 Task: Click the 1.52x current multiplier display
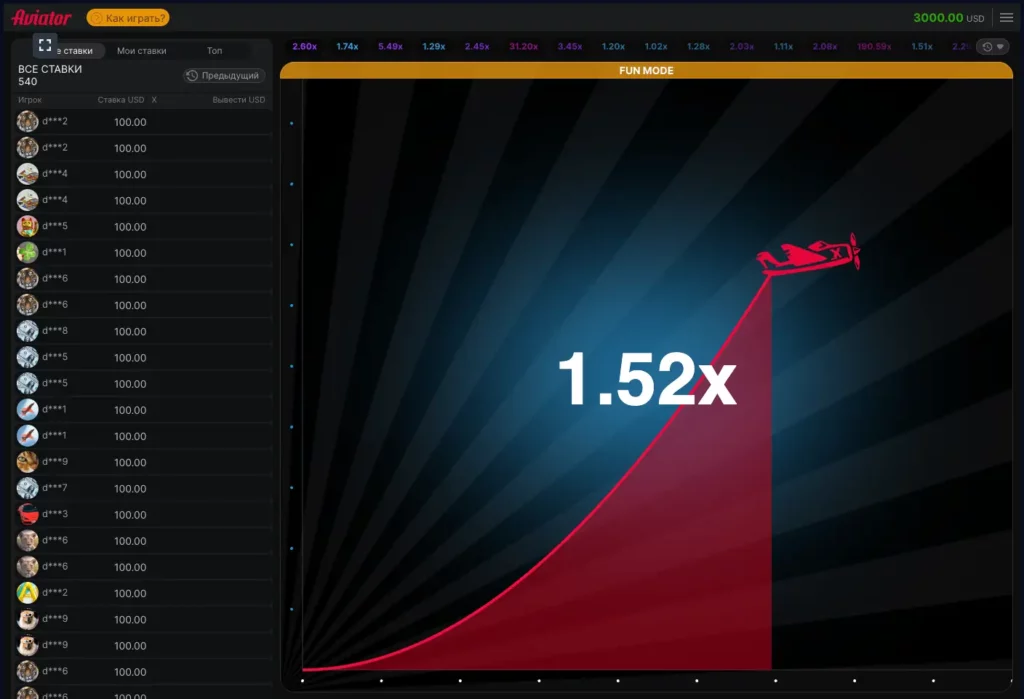pos(646,380)
